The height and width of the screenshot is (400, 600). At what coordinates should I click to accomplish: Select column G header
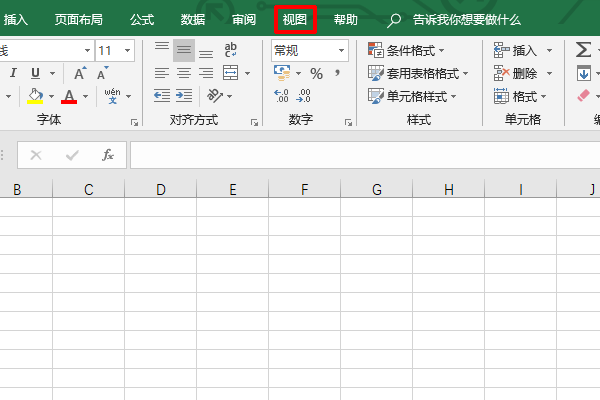(x=377, y=189)
